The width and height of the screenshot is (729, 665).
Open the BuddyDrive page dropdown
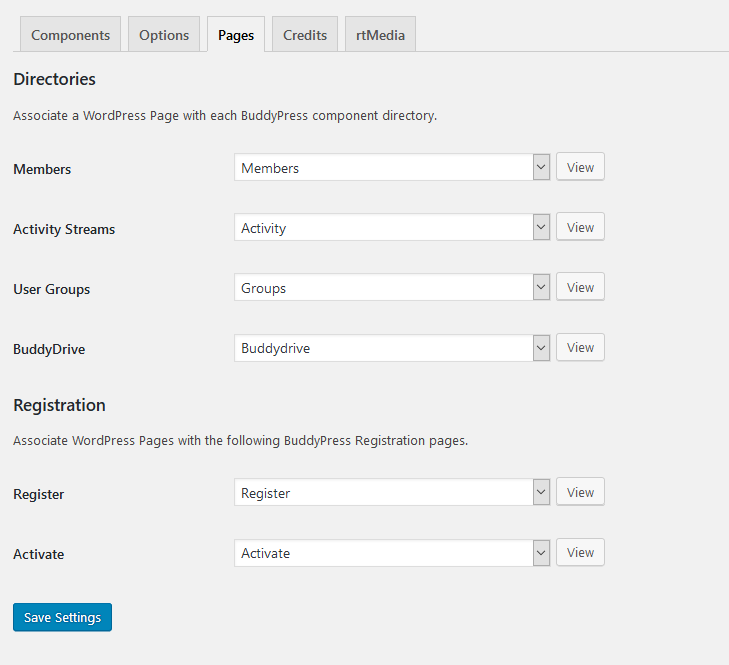[392, 348]
